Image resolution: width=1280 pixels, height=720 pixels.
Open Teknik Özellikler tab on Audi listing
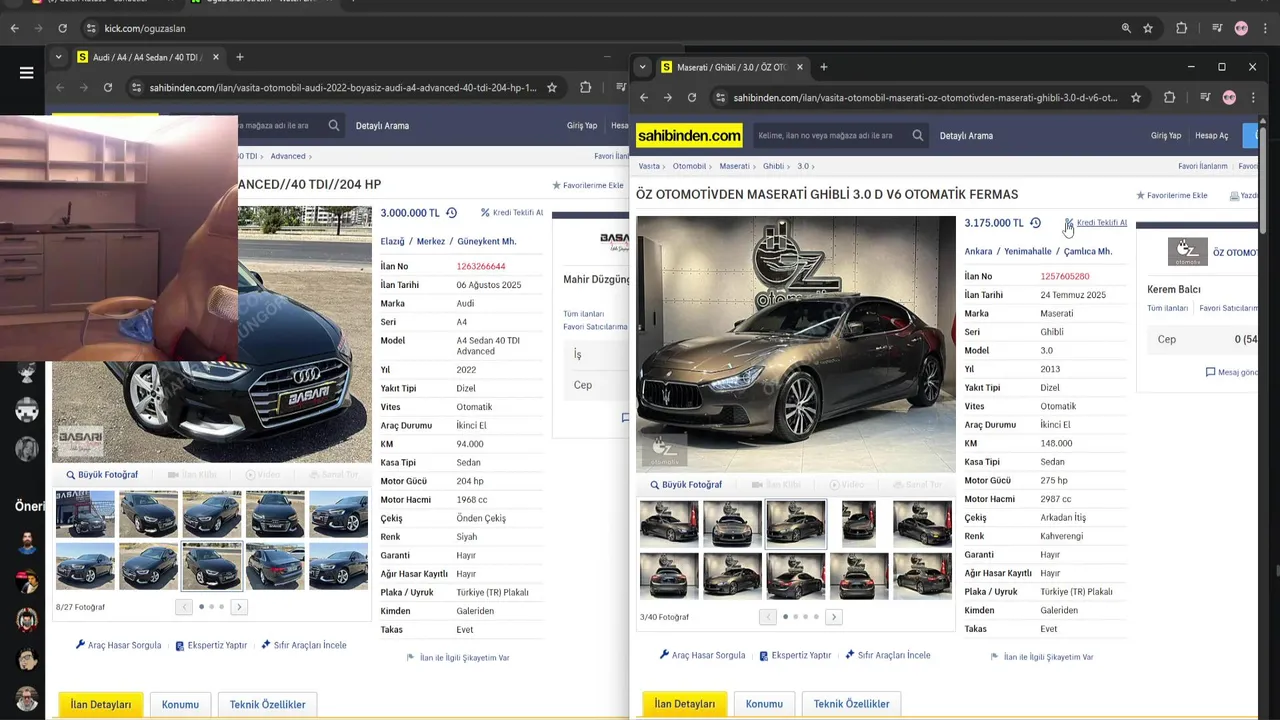tap(267, 704)
